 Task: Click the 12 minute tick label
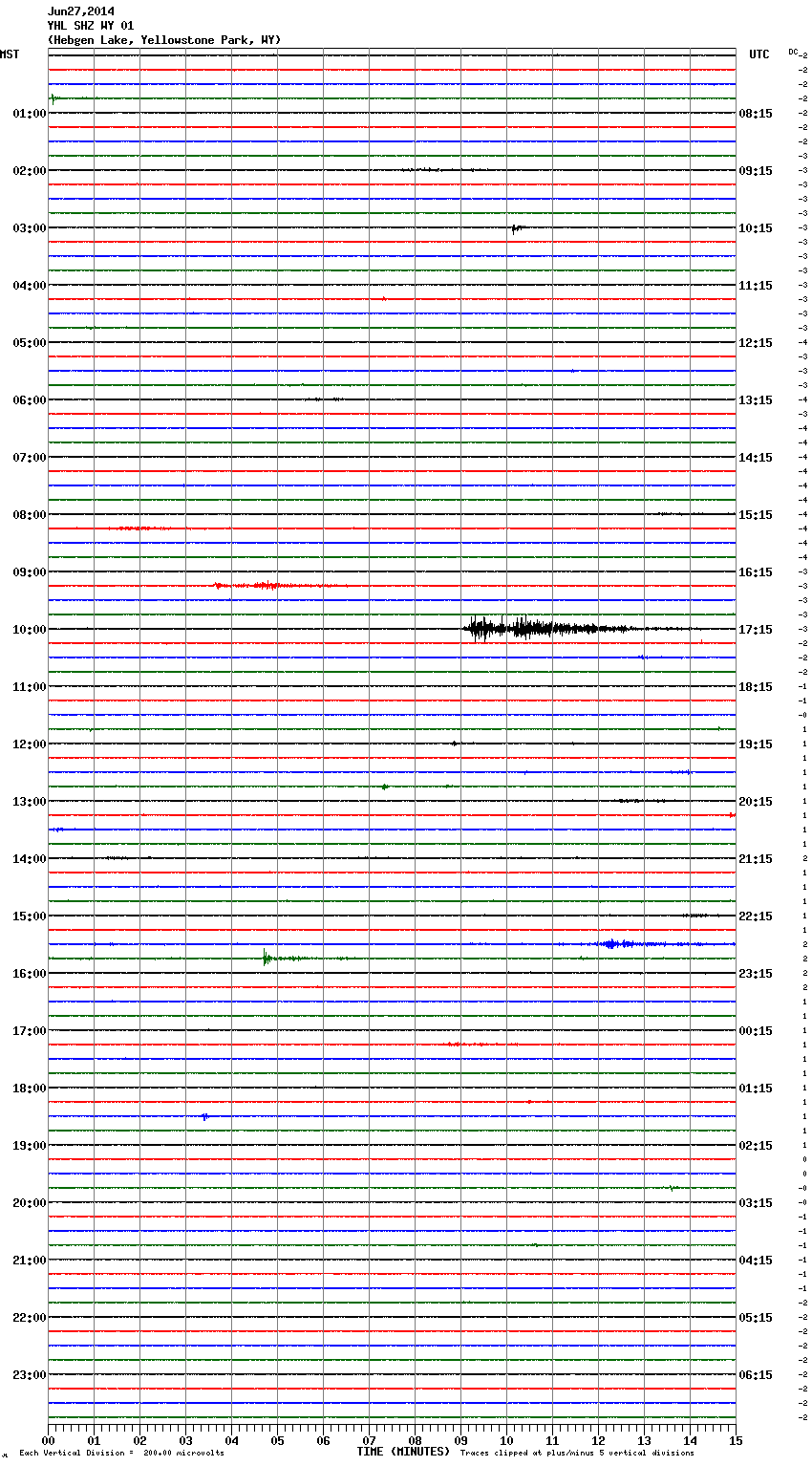tap(598, 1440)
